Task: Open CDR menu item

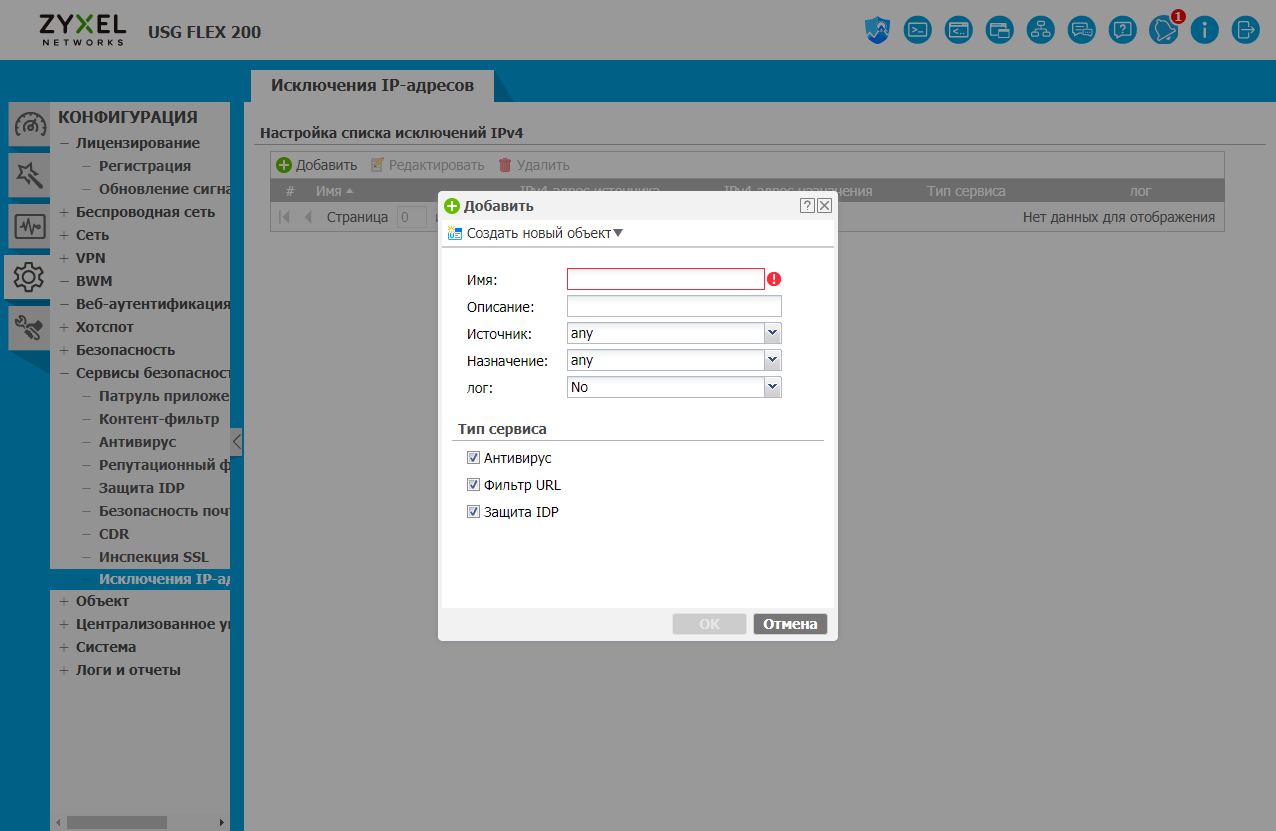Action: 114,534
